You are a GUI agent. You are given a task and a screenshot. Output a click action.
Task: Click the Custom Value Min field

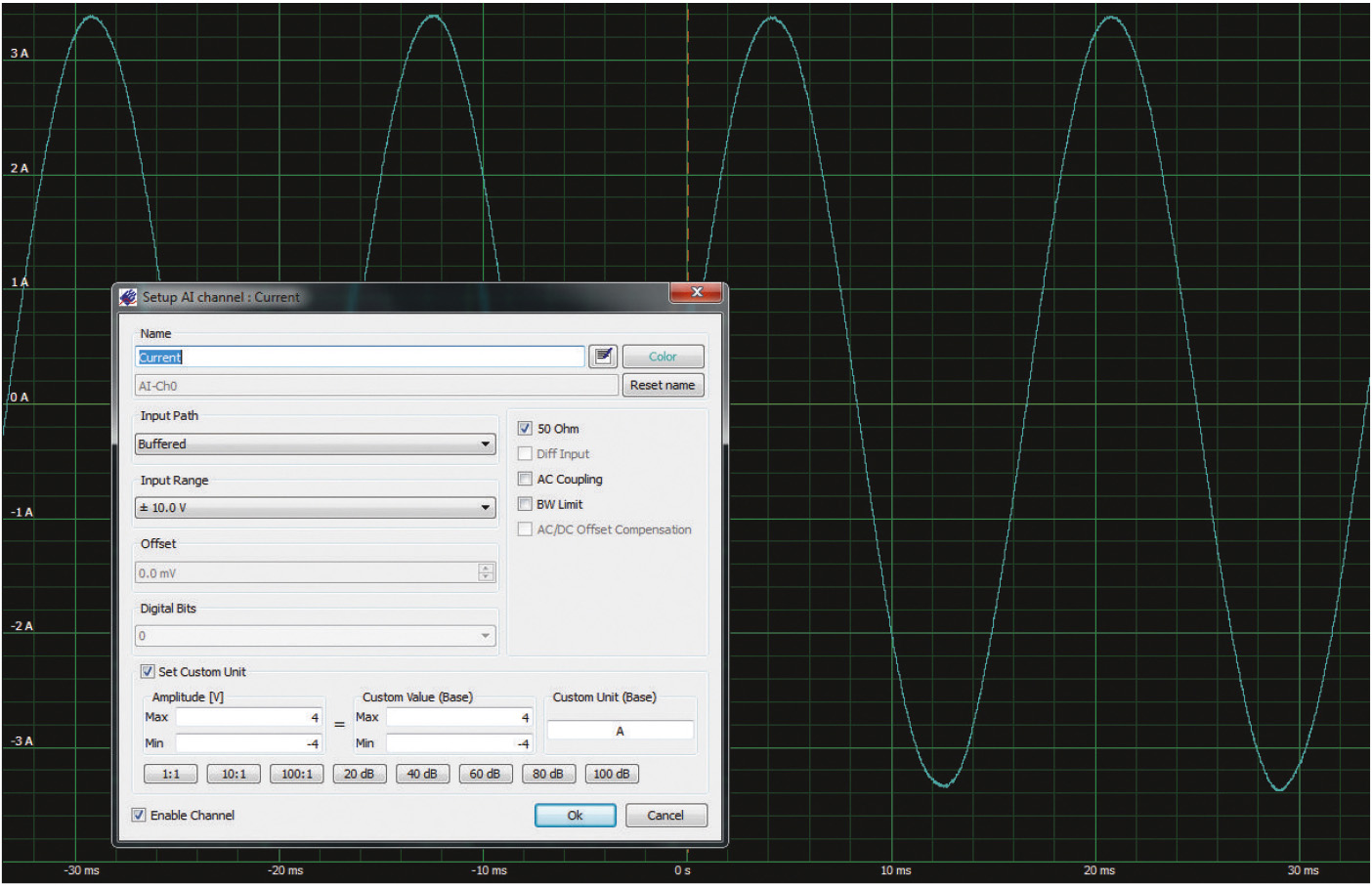pos(459,743)
